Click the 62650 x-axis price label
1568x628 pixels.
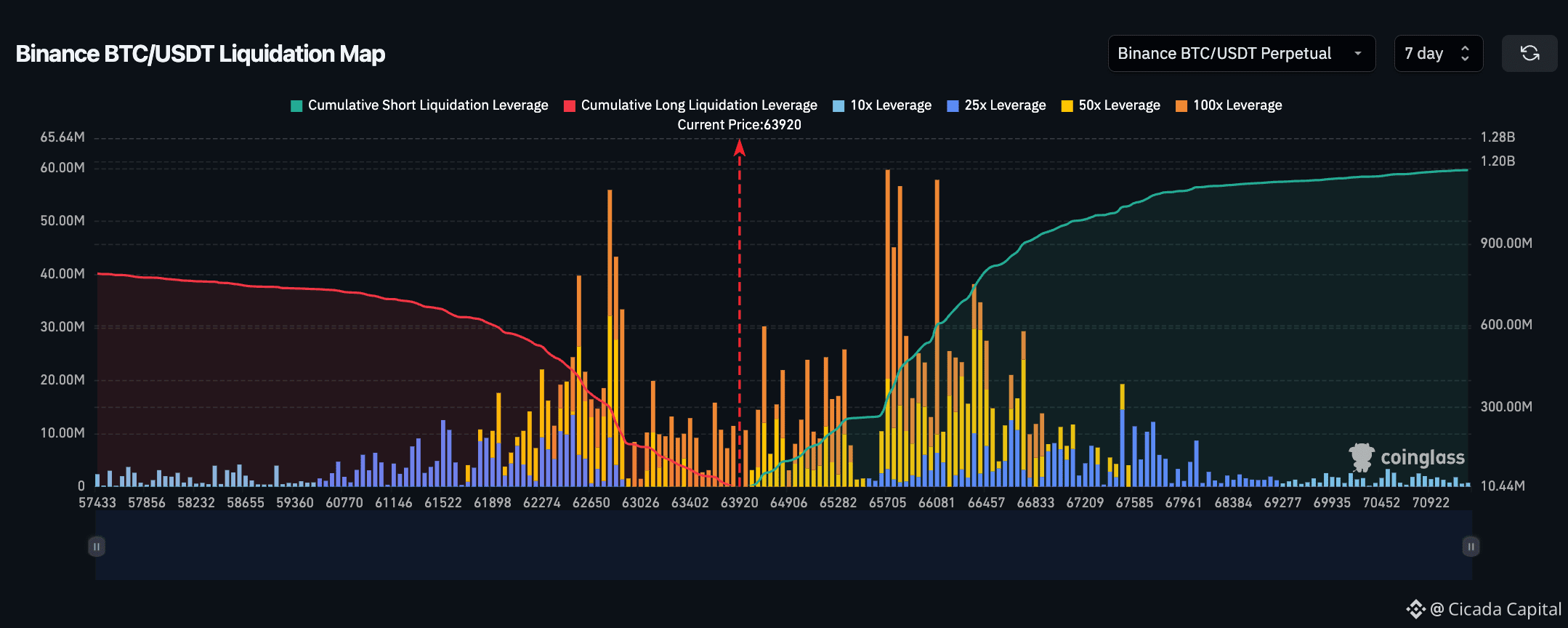(591, 503)
